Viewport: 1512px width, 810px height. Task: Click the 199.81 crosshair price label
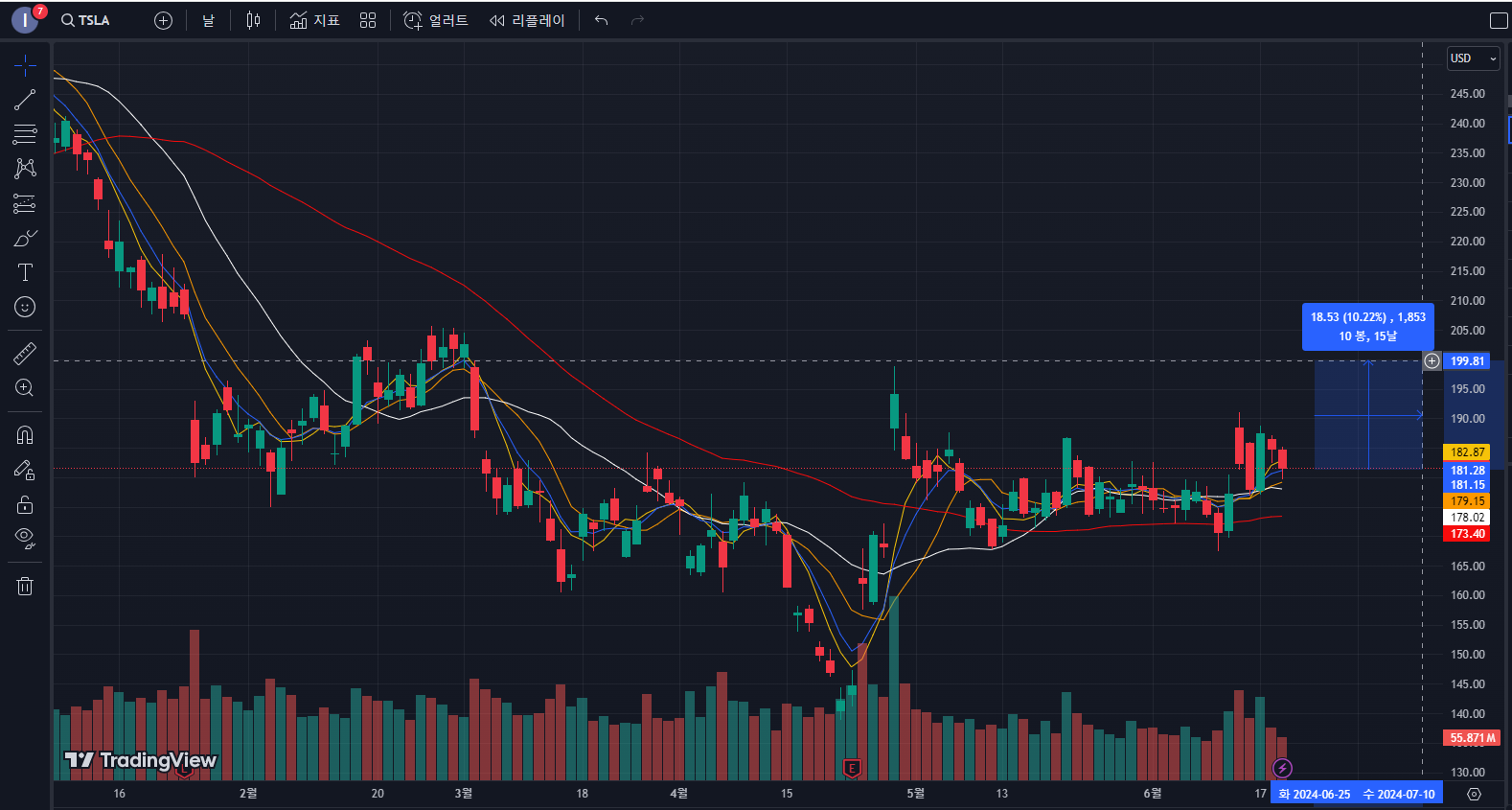[1467, 361]
